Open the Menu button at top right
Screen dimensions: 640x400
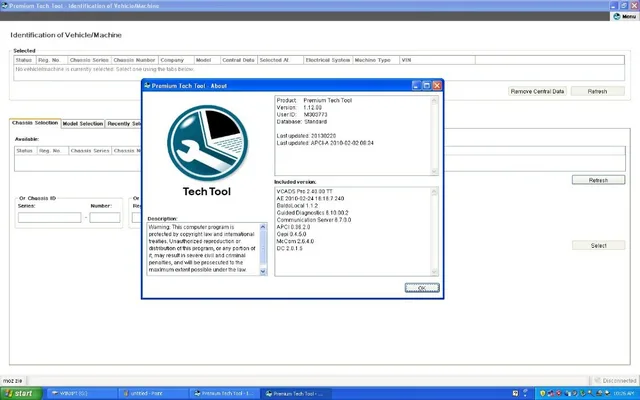tap(625, 16)
